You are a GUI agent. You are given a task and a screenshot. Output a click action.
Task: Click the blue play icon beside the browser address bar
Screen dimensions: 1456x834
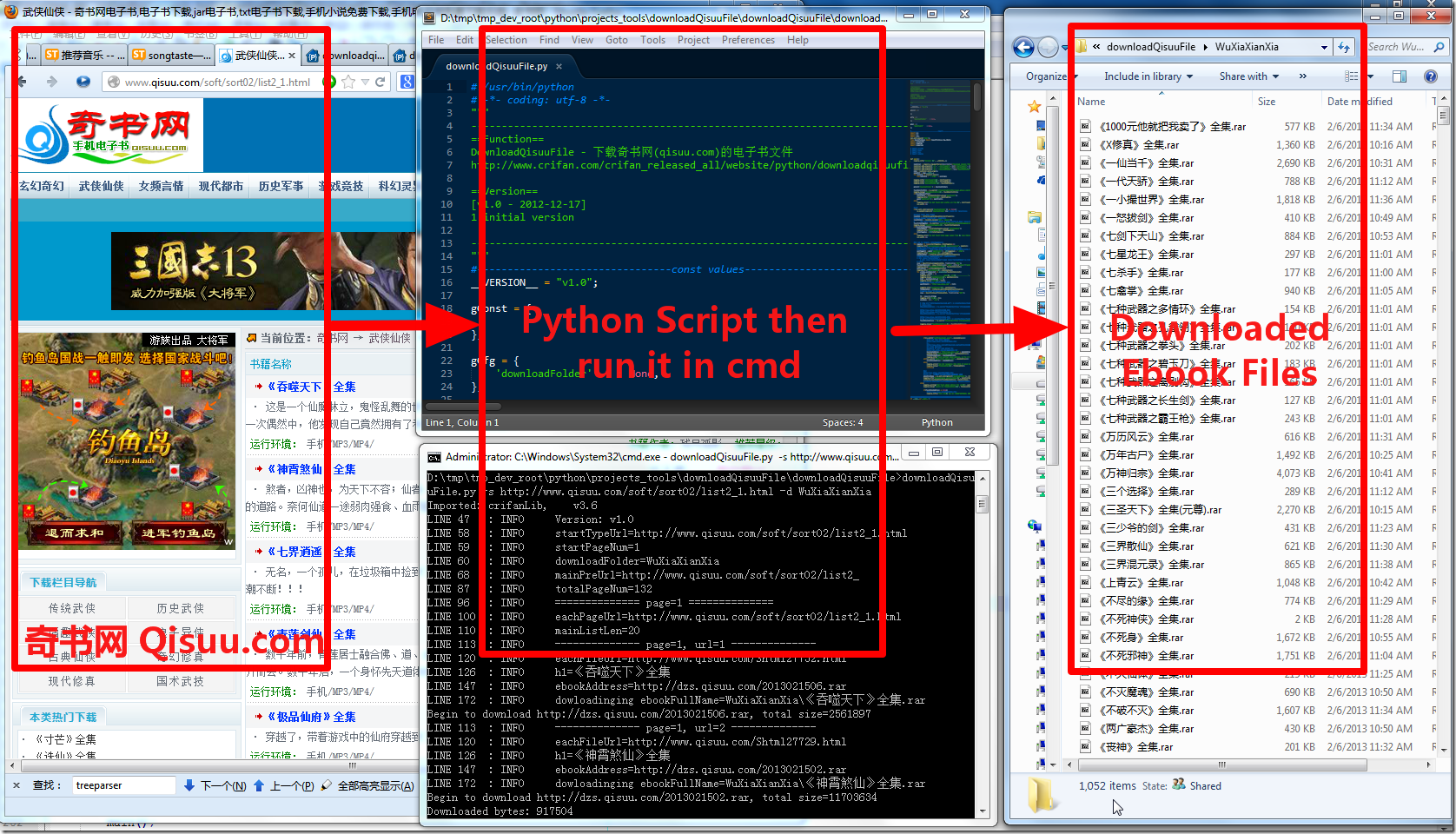(x=83, y=82)
